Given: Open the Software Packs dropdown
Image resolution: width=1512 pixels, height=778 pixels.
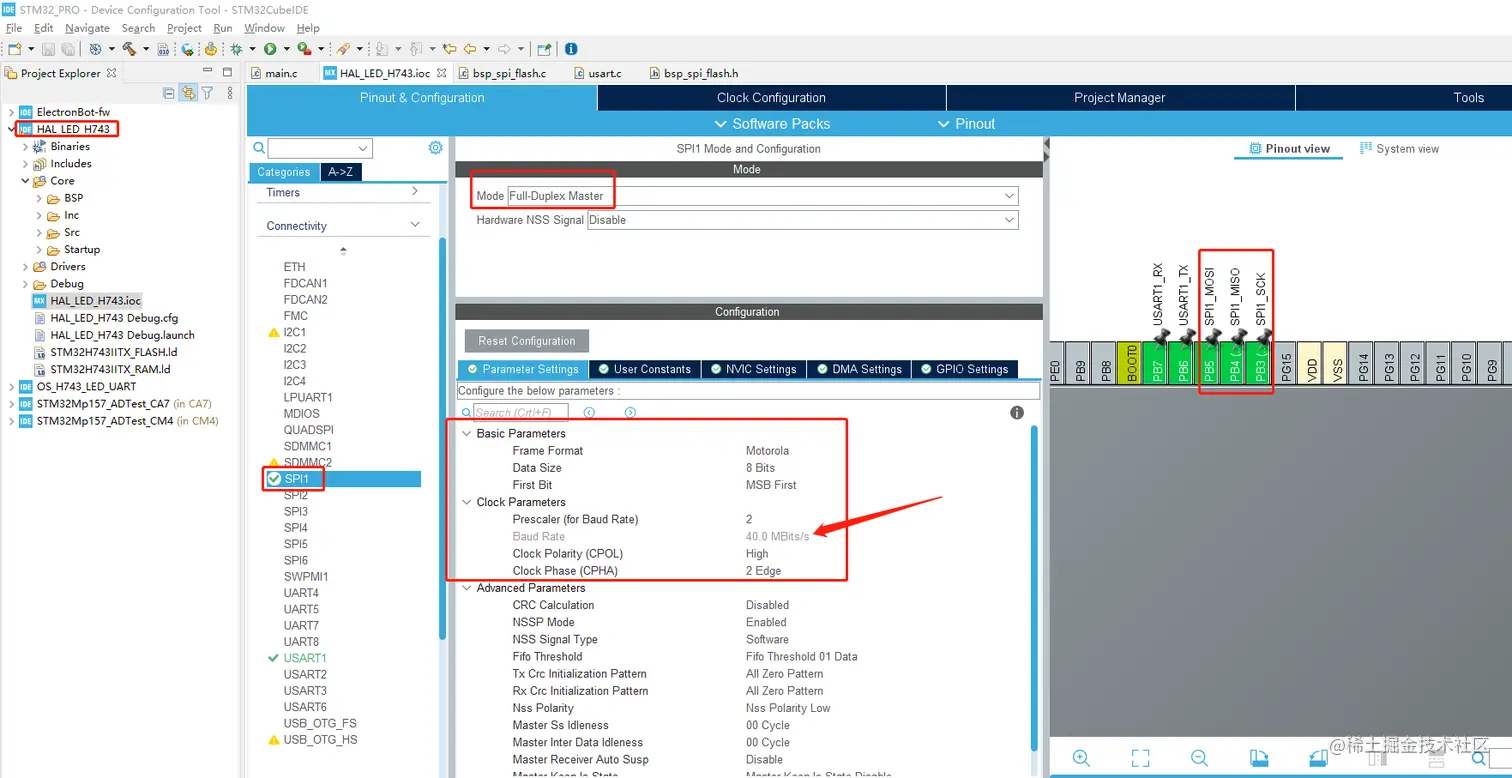Looking at the screenshot, I should pos(772,124).
